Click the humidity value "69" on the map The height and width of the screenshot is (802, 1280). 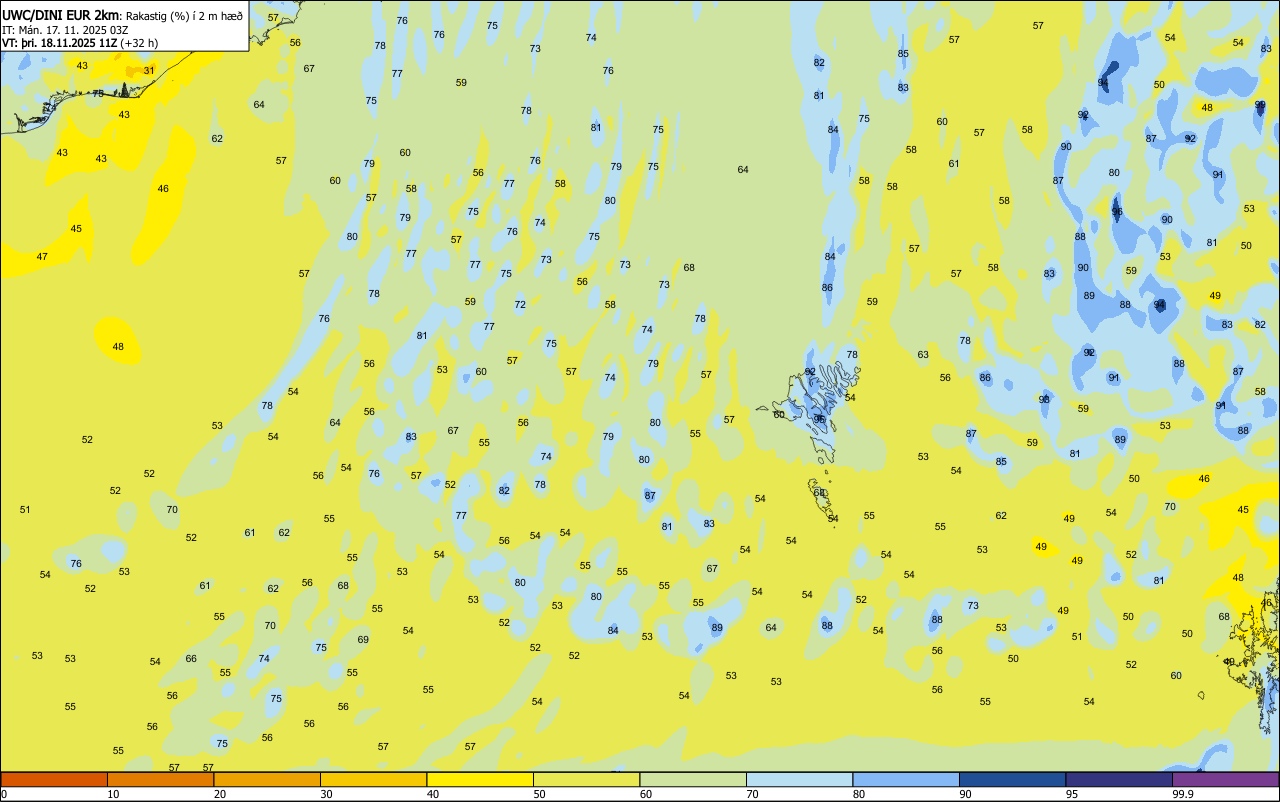point(363,640)
